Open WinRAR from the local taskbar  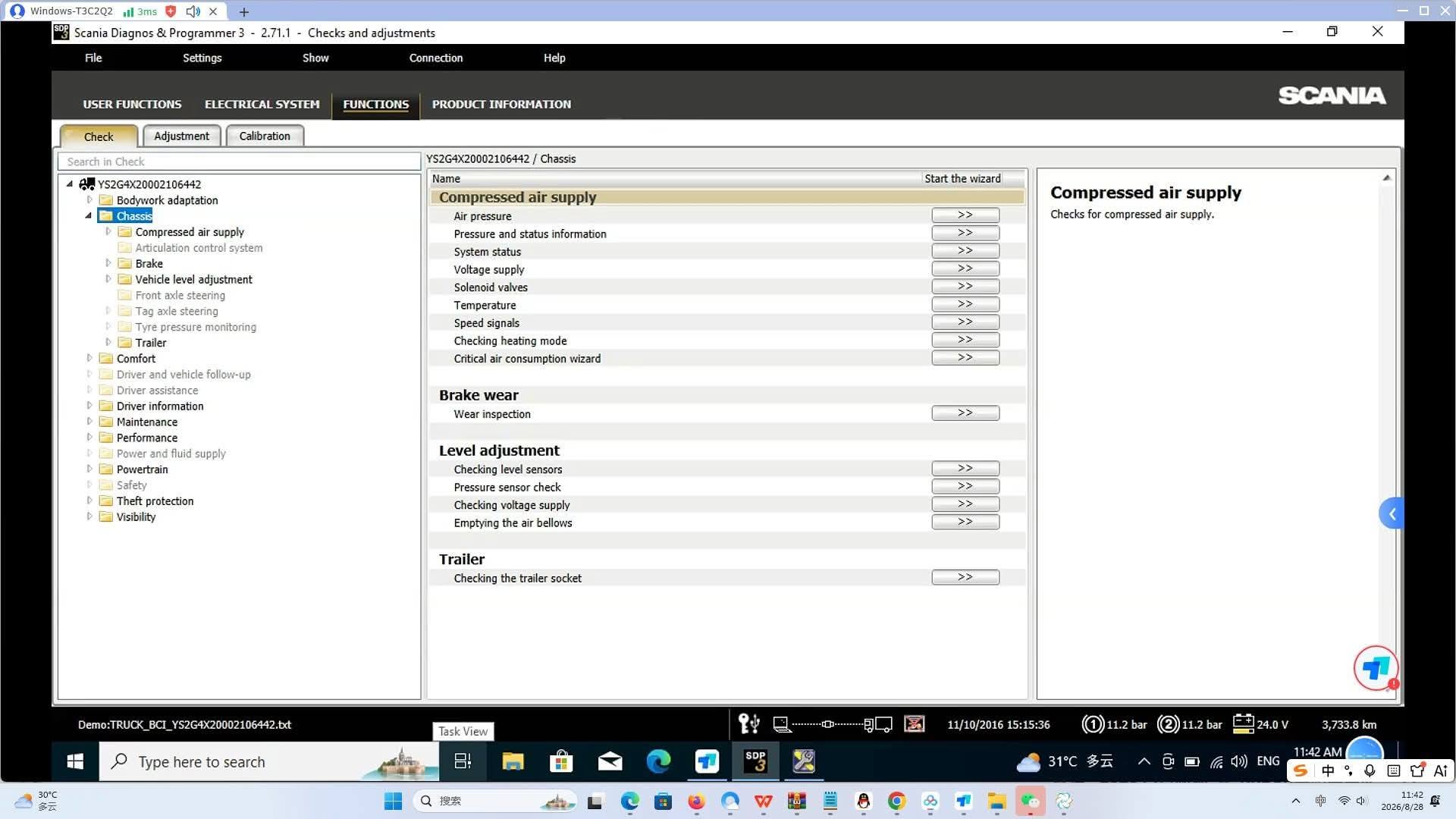pos(796,801)
